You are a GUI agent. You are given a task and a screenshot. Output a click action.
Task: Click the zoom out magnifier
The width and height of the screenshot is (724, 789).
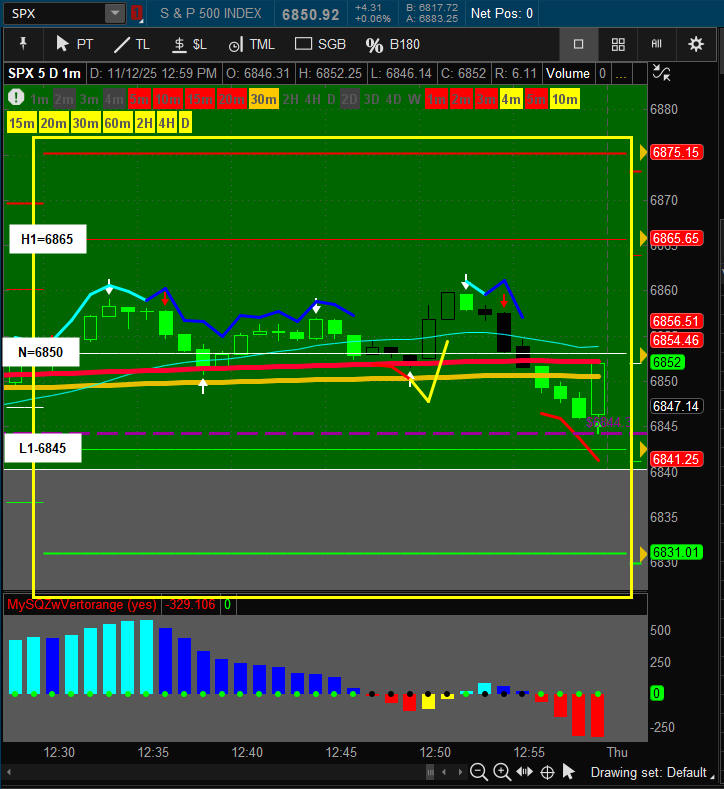point(479,772)
